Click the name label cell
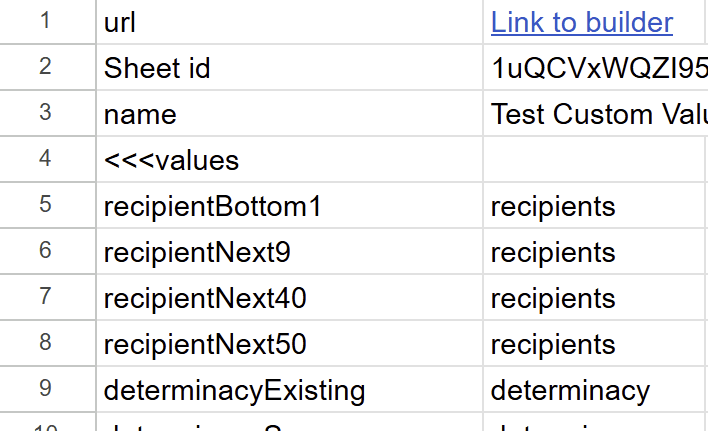This screenshot has width=708, height=431. [289, 113]
